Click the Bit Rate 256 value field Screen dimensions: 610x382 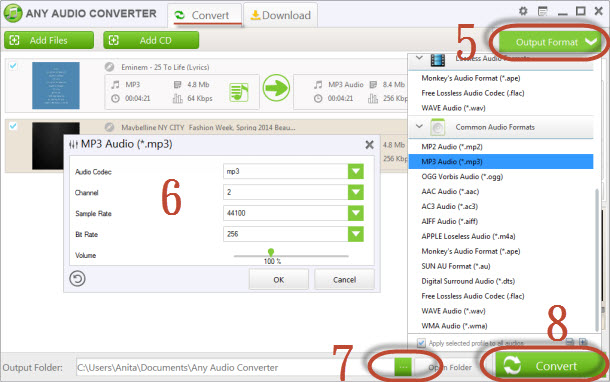click(286, 234)
